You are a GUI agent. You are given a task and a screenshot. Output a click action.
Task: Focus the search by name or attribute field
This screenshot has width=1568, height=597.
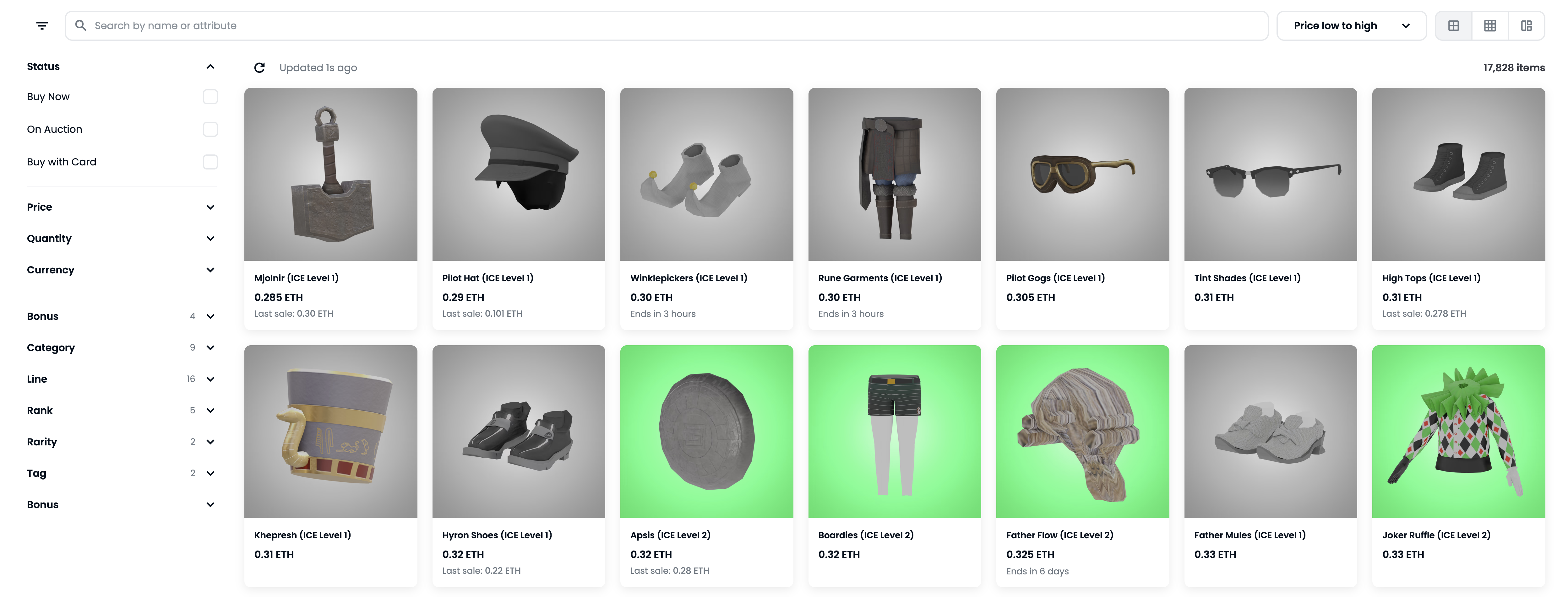point(667,25)
